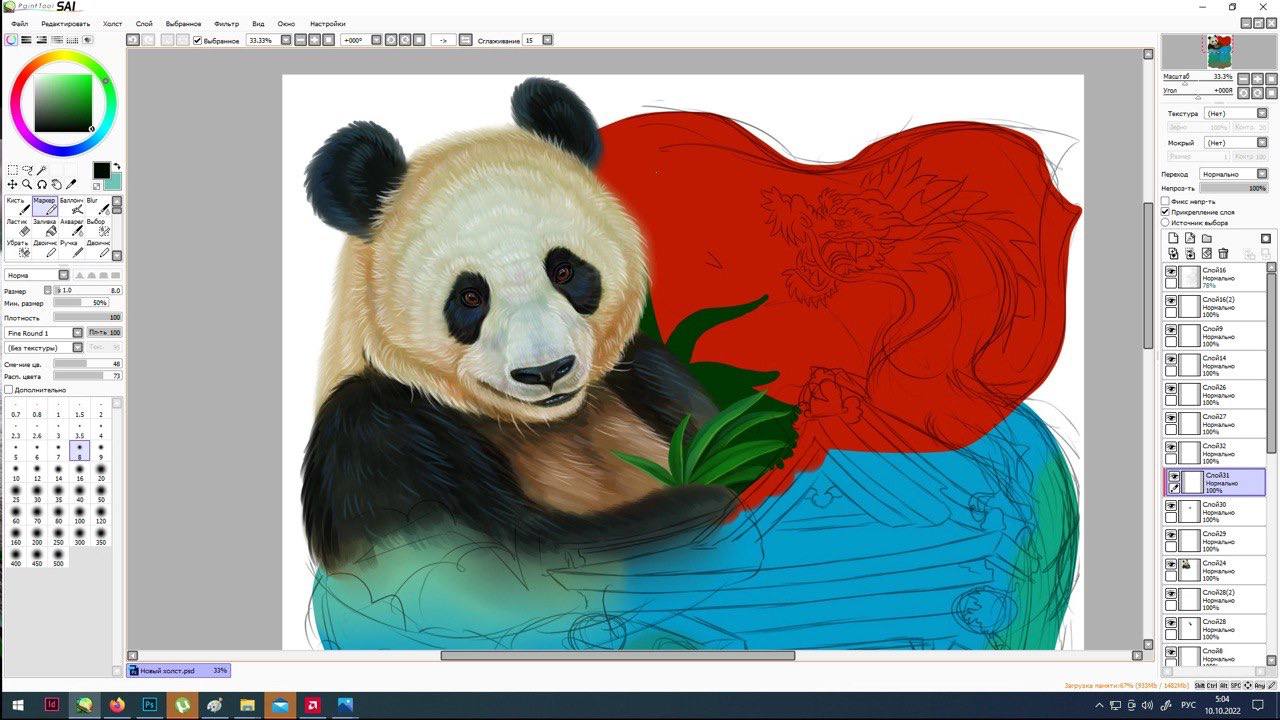Viewport: 1280px width, 720px height.
Task: Activate the rotate canvas tool
Action: (42, 185)
